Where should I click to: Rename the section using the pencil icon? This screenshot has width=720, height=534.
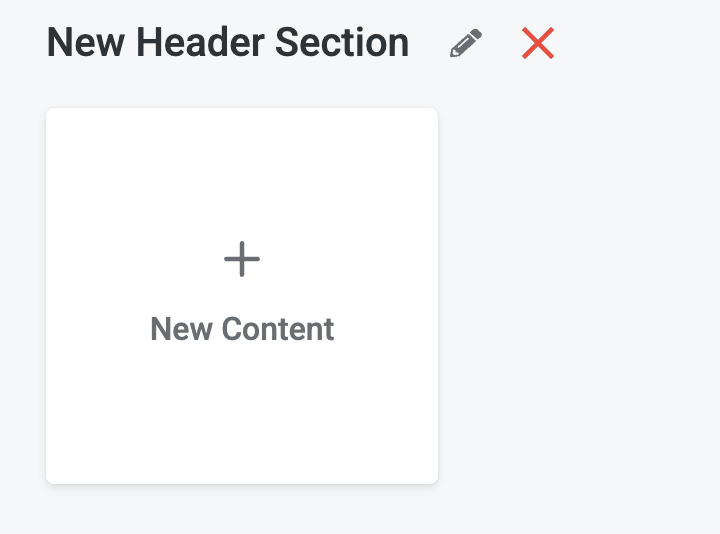466,44
